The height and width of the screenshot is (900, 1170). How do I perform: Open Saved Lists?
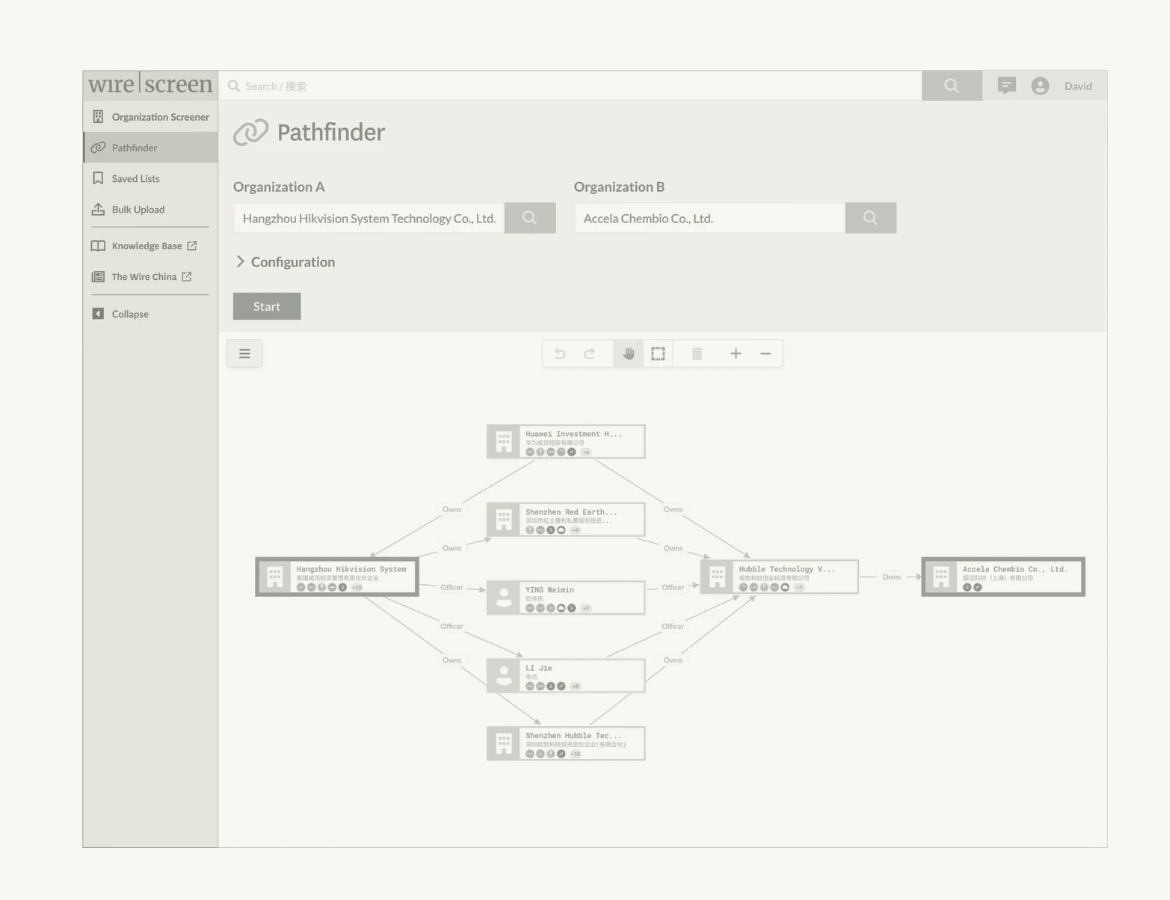click(150, 178)
